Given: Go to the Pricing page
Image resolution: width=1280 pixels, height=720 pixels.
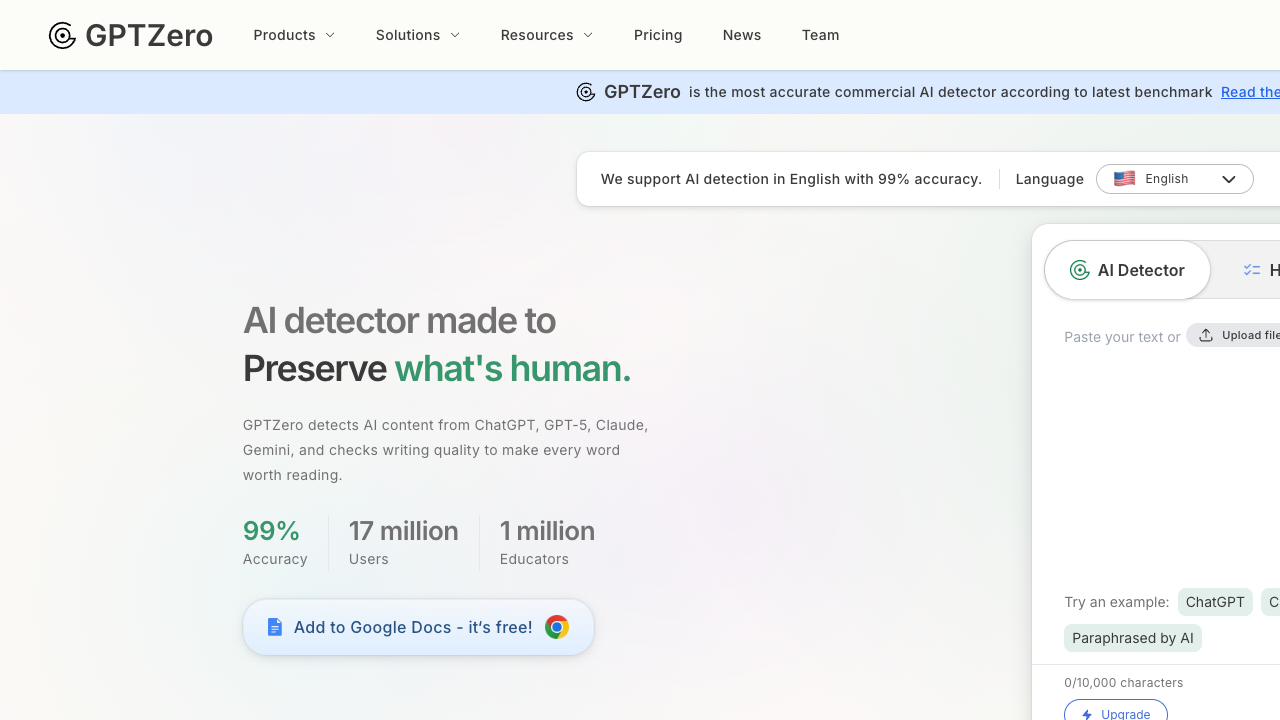Looking at the screenshot, I should 658,35.
